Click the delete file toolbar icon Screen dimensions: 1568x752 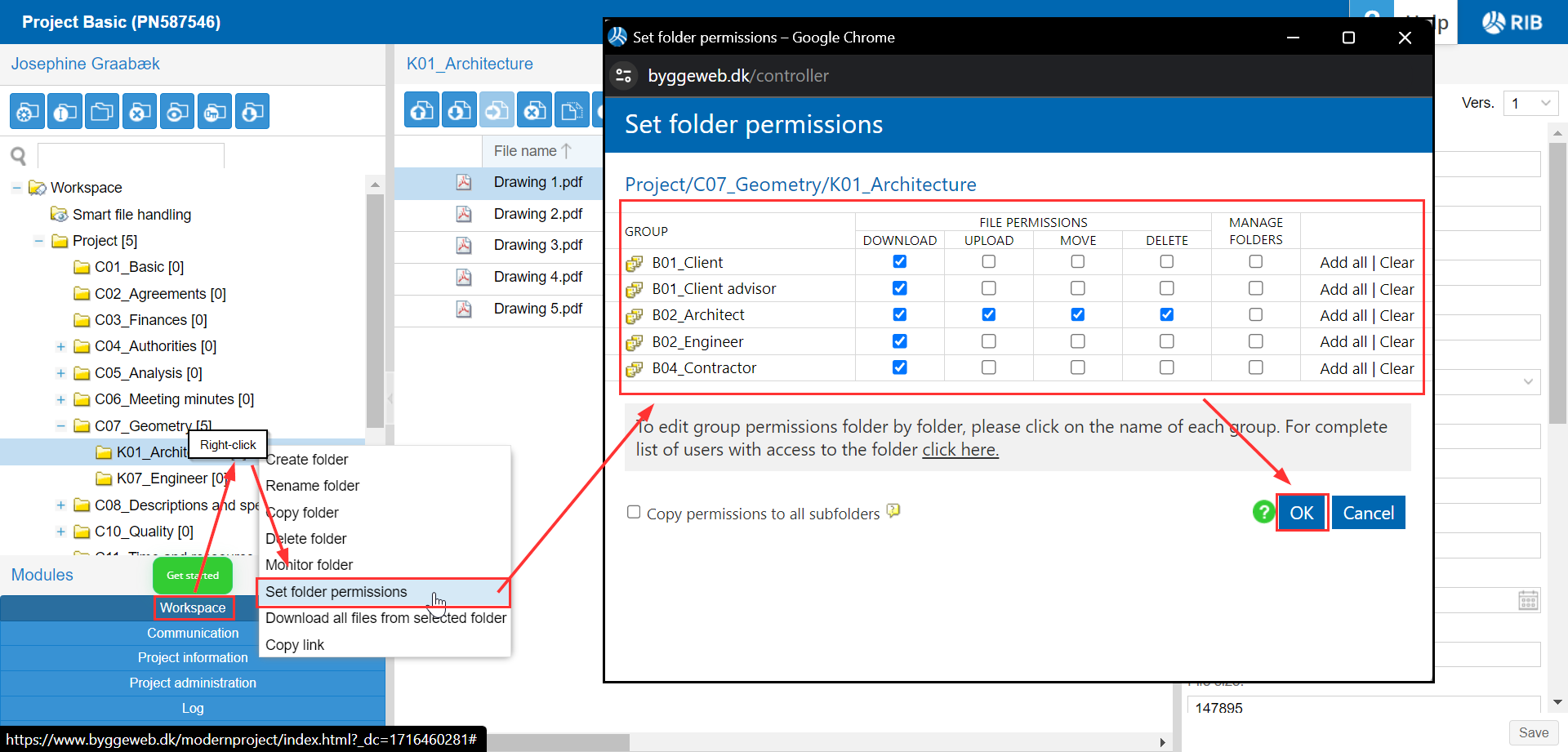(x=535, y=111)
